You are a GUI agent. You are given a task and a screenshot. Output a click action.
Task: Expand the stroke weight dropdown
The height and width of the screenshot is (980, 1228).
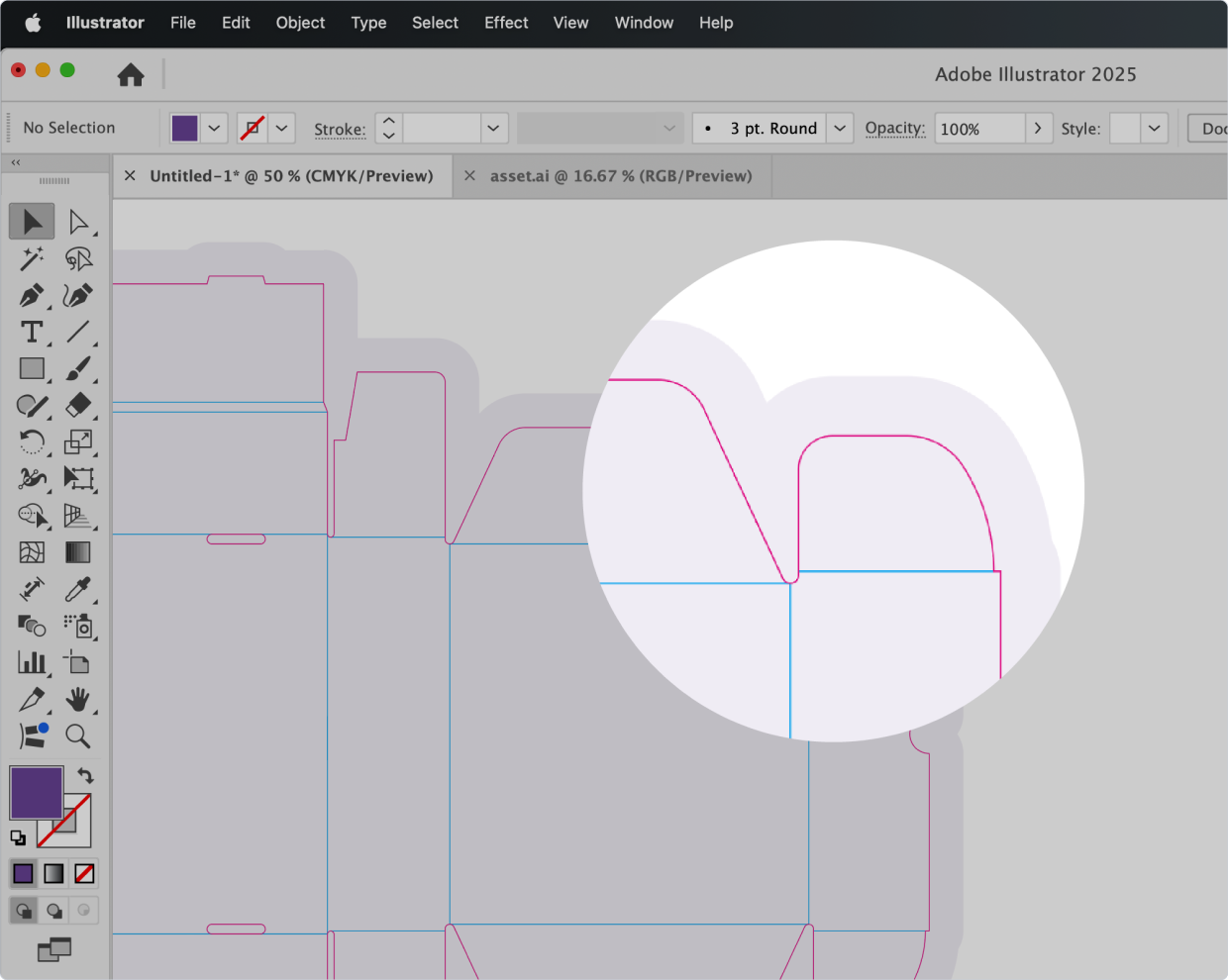click(x=494, y=129)
